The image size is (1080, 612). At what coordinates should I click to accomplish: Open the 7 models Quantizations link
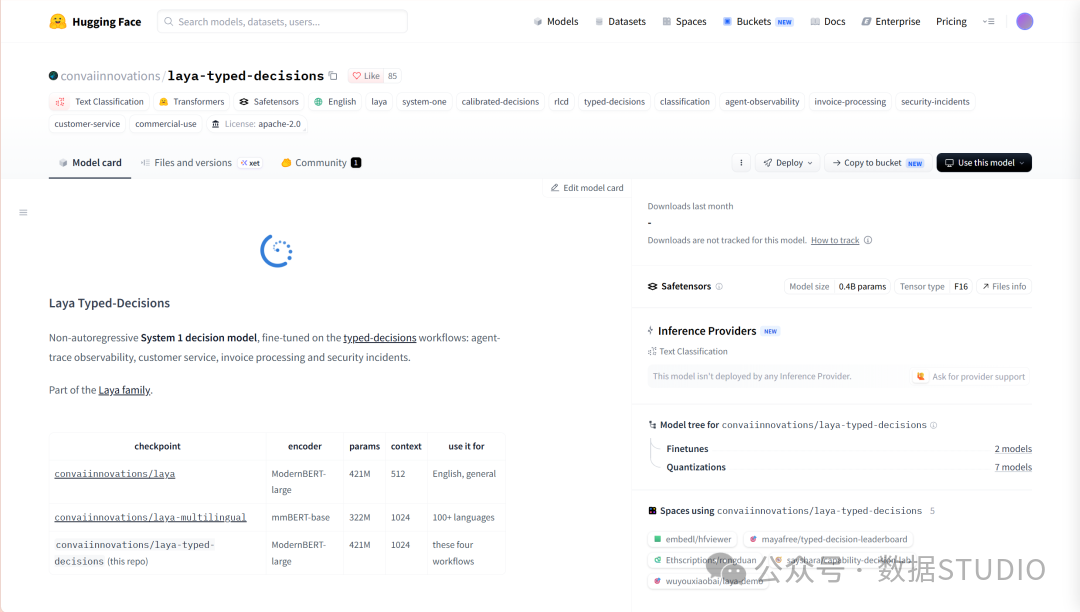click(1013, 467)
